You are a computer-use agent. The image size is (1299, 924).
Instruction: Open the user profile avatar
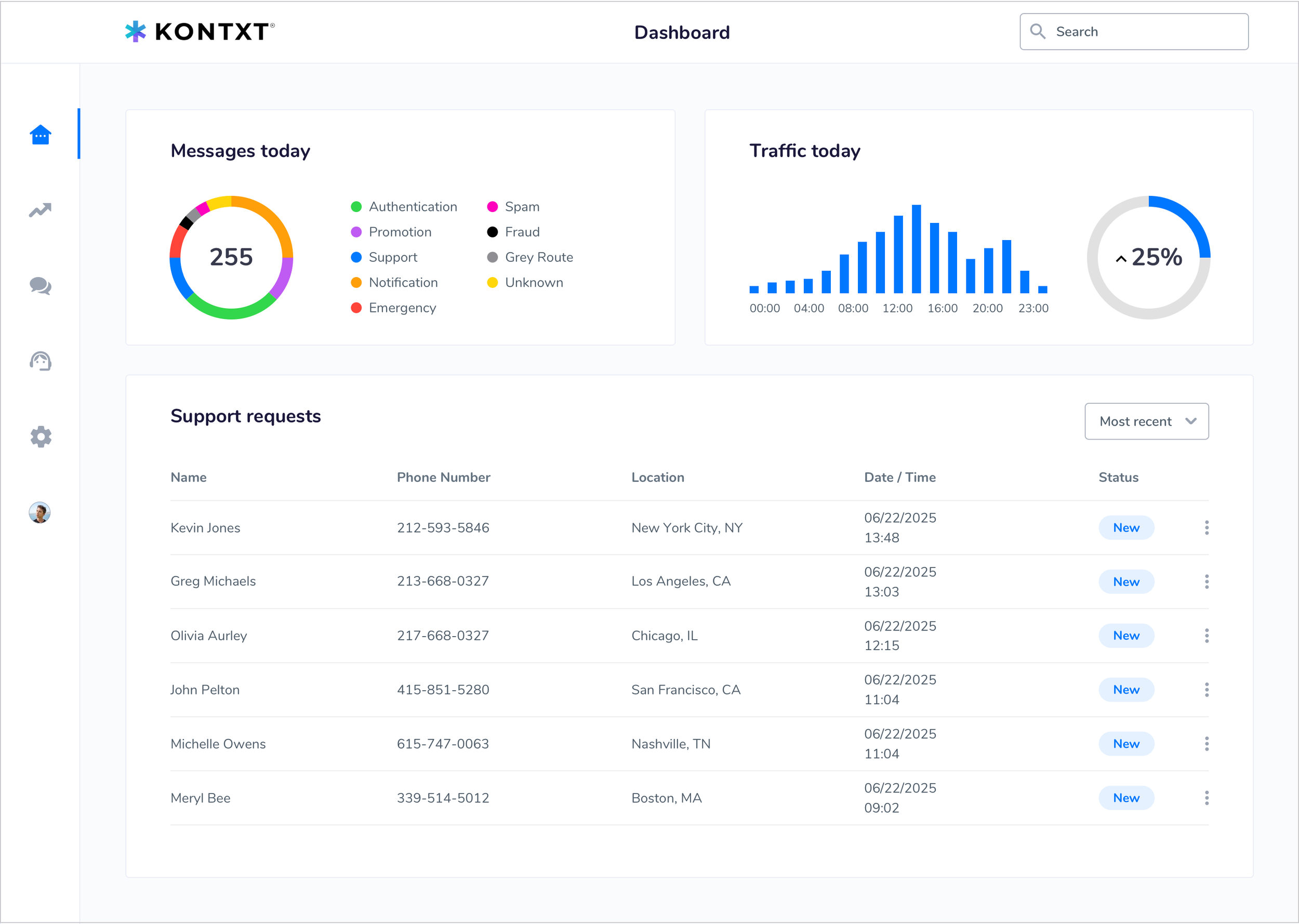39,512
